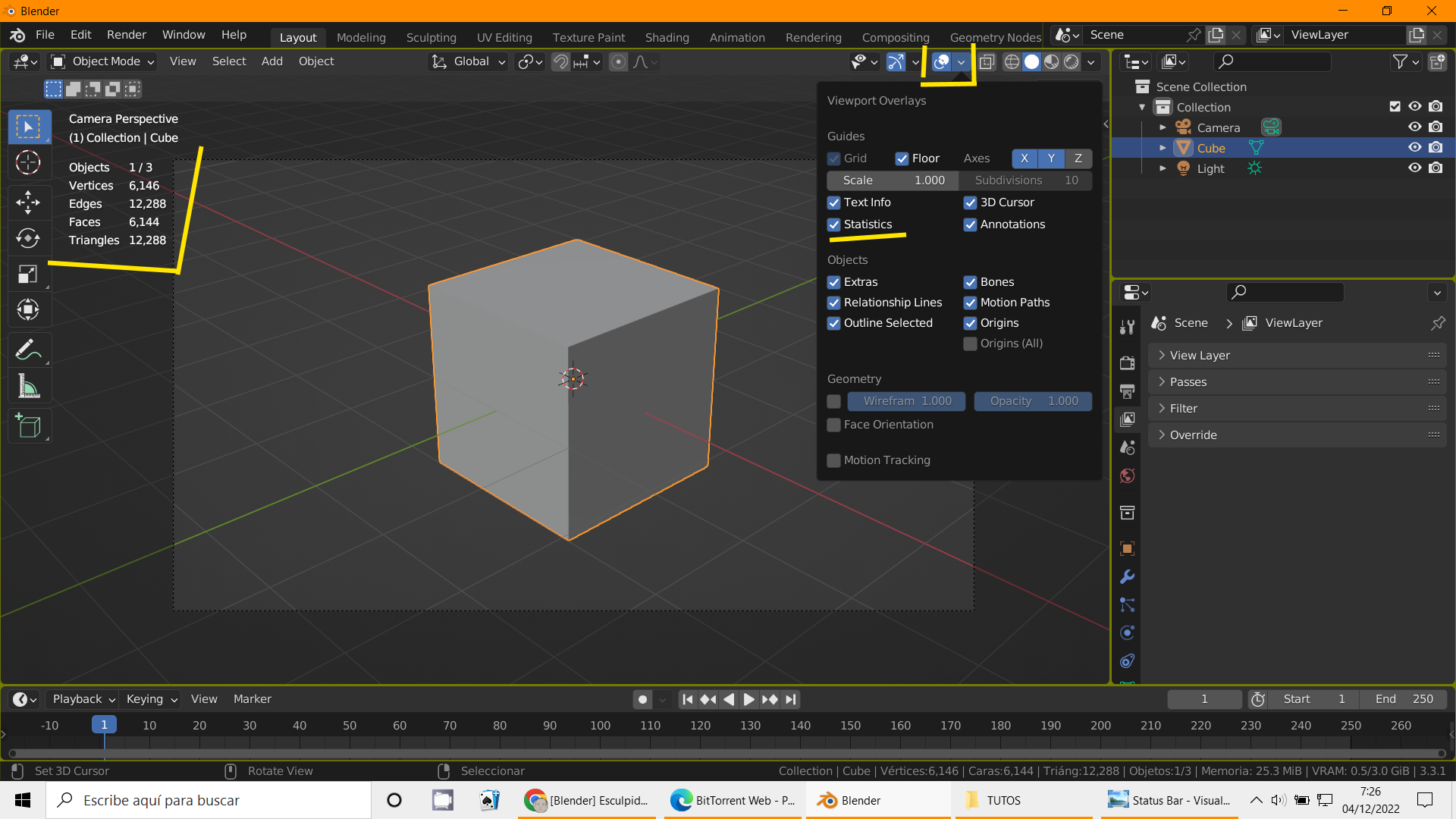Click the End frame field

(1403, 699)
